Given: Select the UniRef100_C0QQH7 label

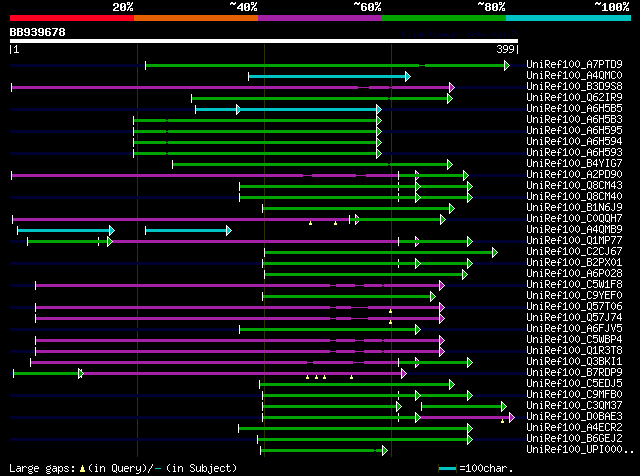Looking at the screenshot, I should (574, 218).
